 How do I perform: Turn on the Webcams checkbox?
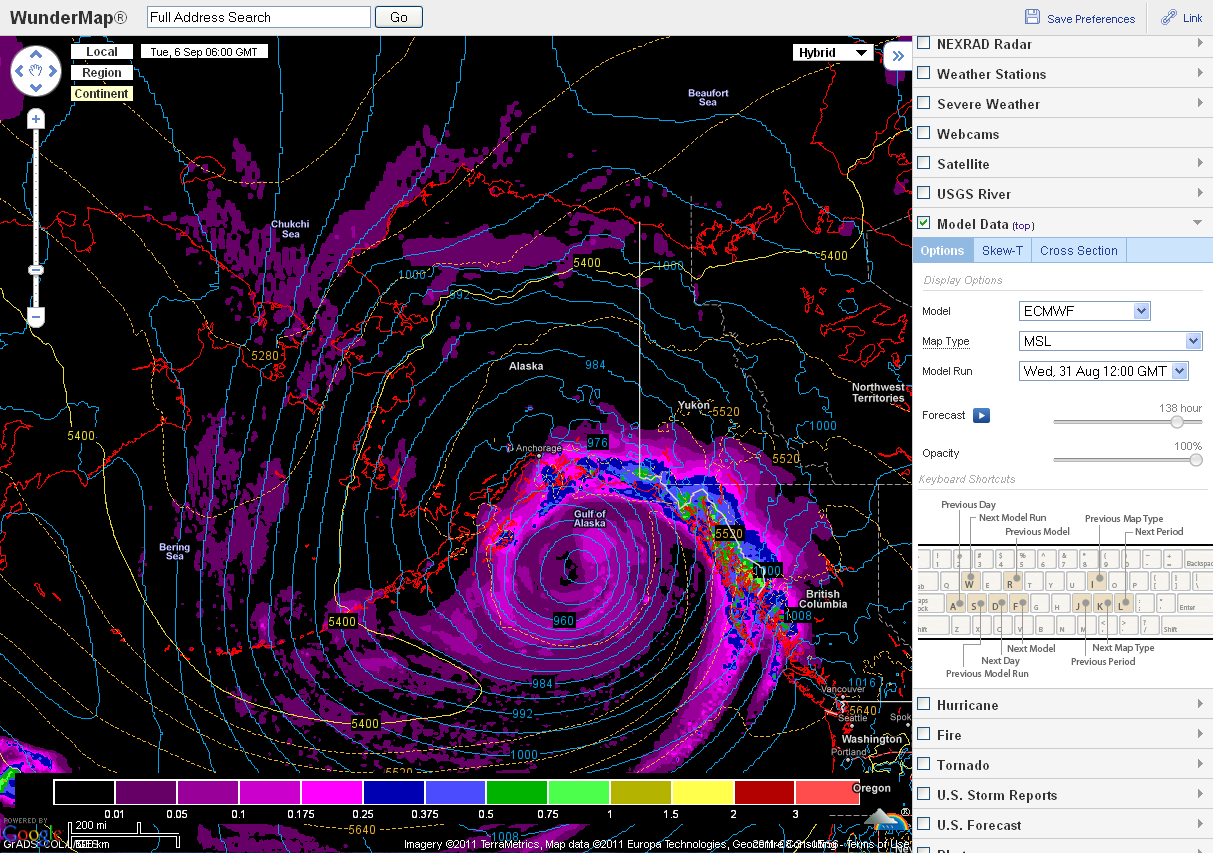924,133
